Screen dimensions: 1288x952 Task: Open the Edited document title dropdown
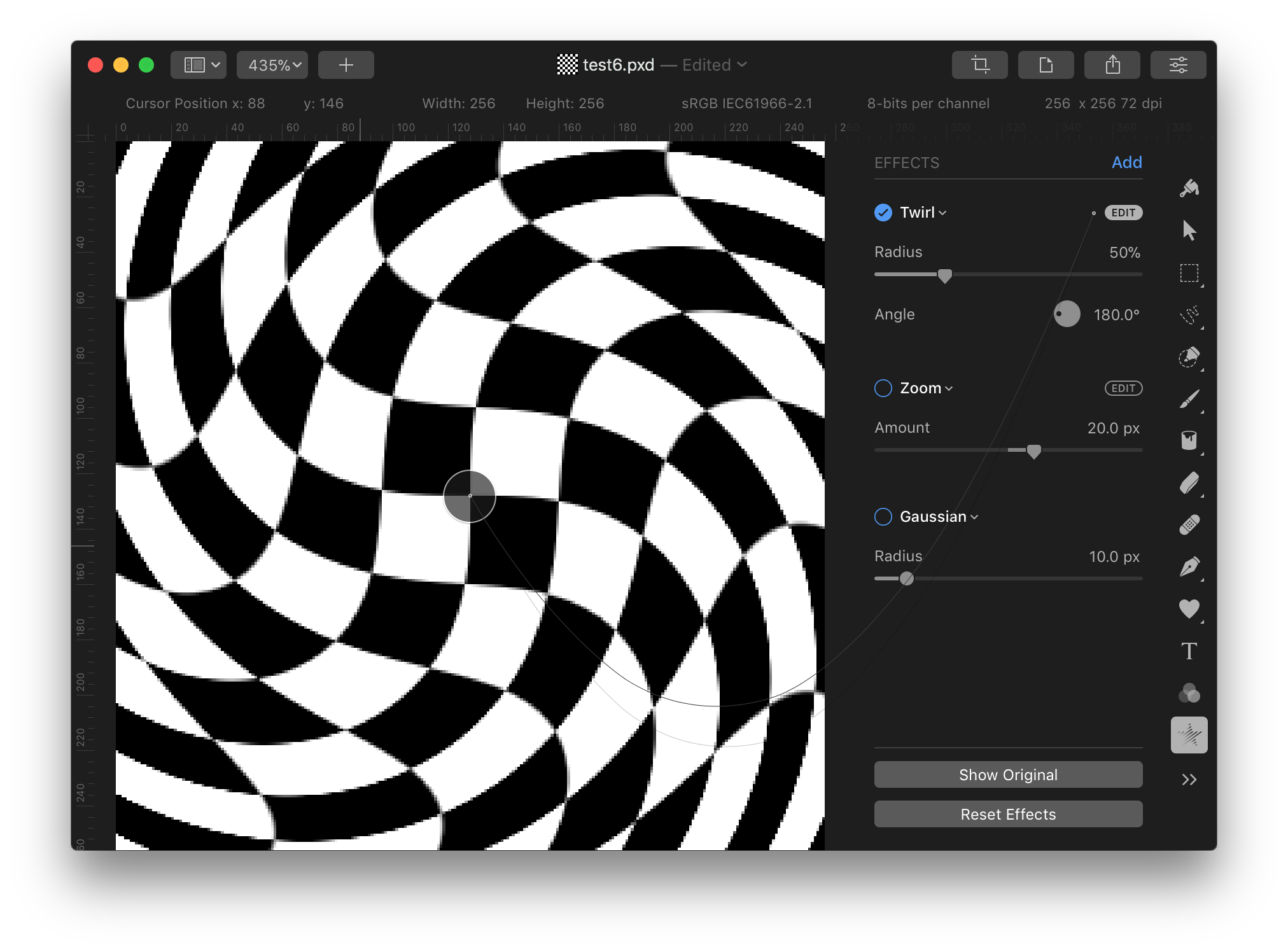coord(715,65)
